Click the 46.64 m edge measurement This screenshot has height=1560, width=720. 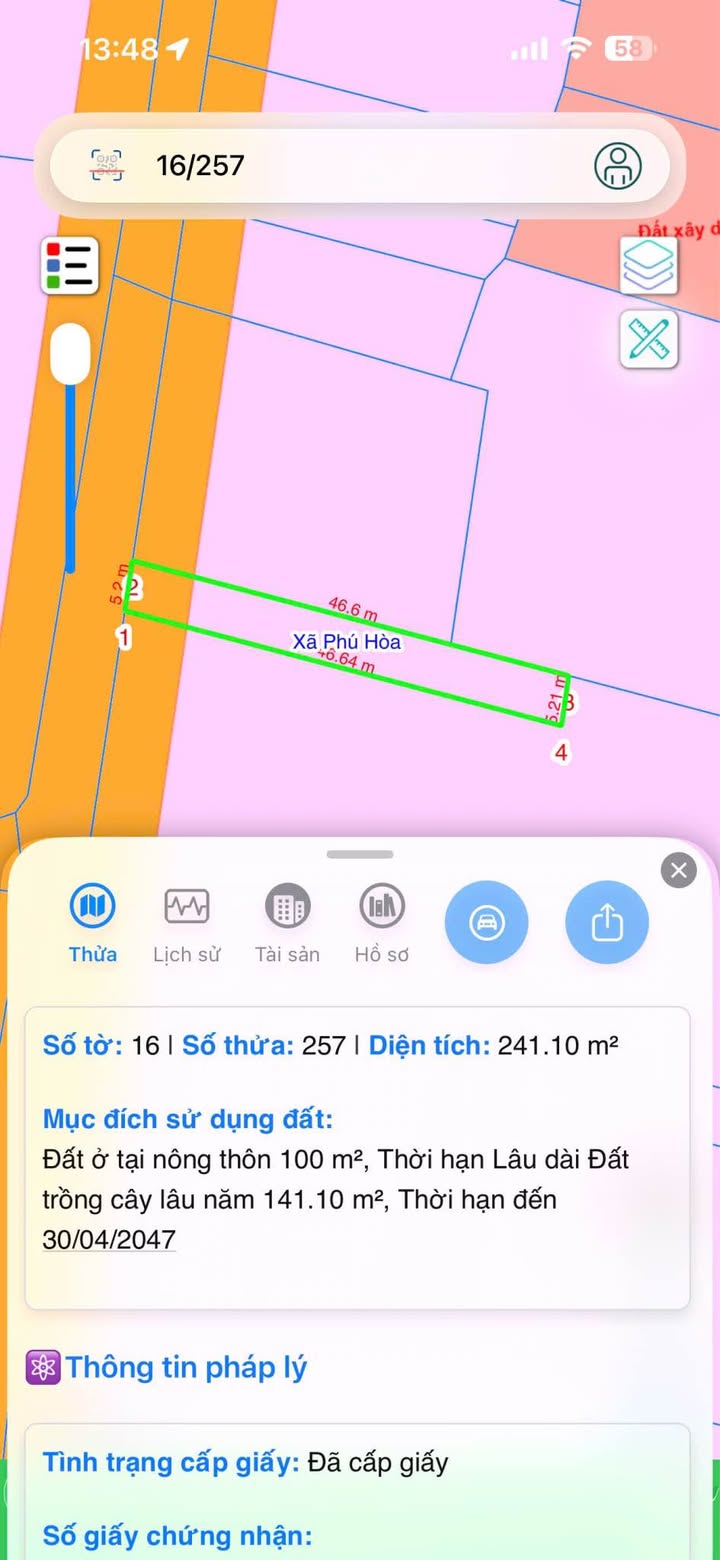(345, 661)
